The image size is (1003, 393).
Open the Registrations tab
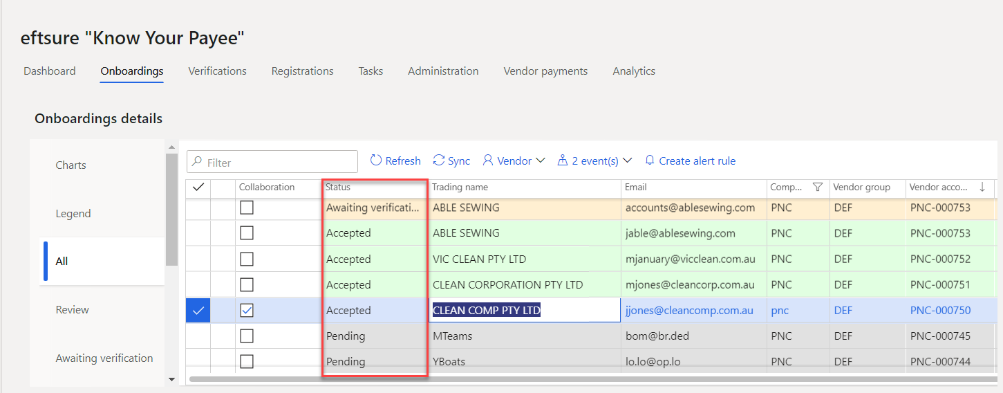tap(302, 71)
